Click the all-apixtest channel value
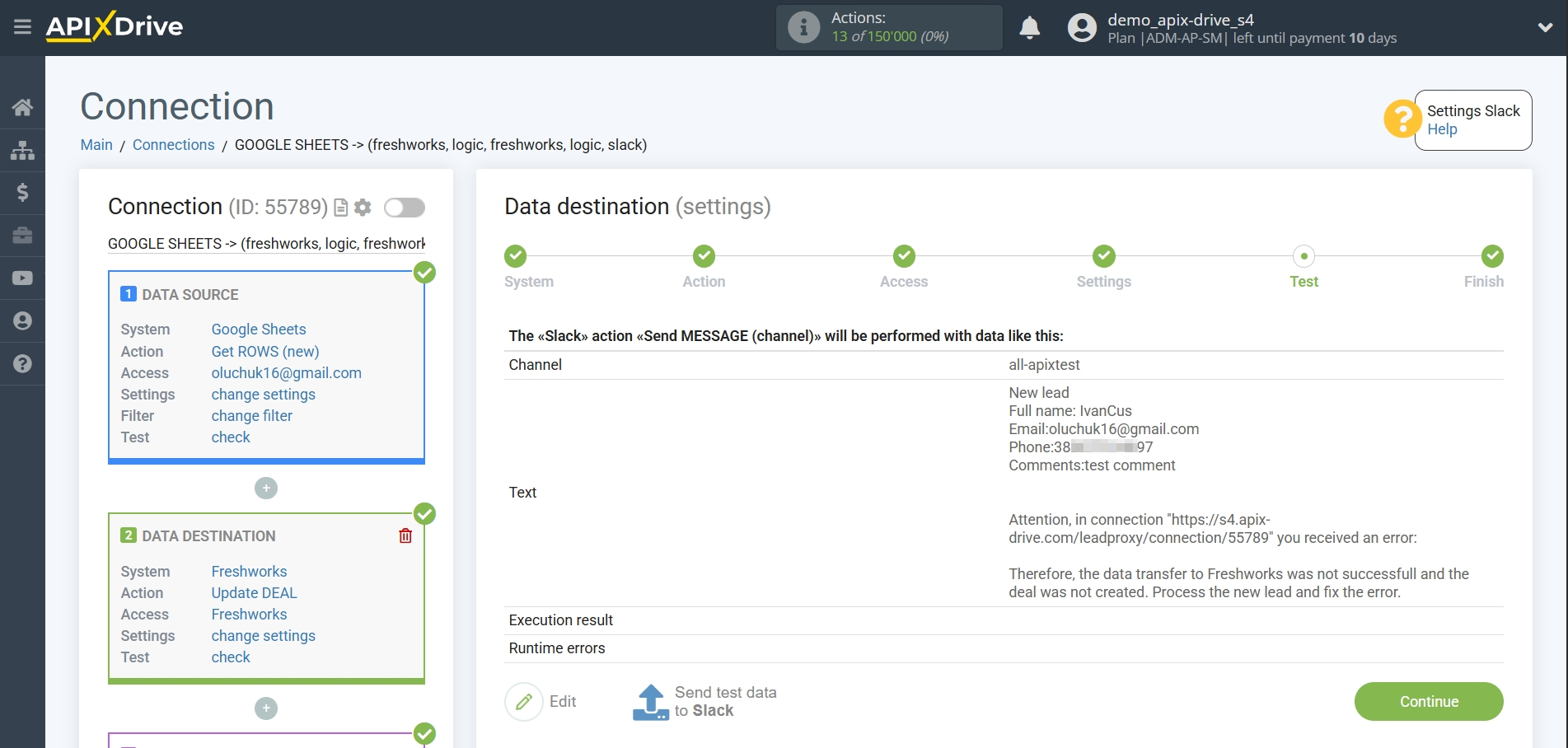The image size is (1568, 748). (1044, 365)
